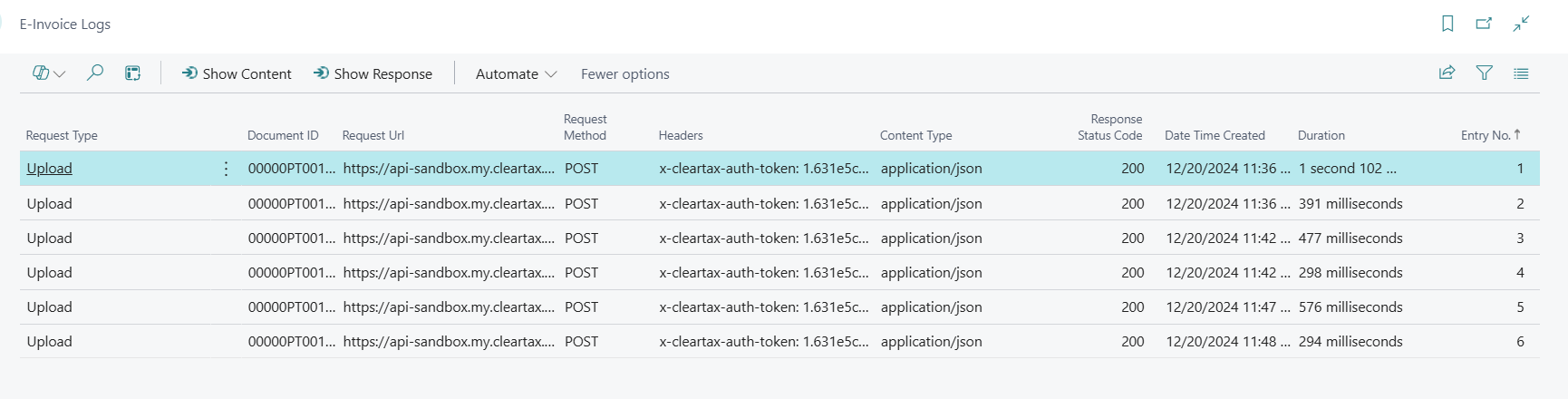Expand the Automate menu

[x=516, y=74]
